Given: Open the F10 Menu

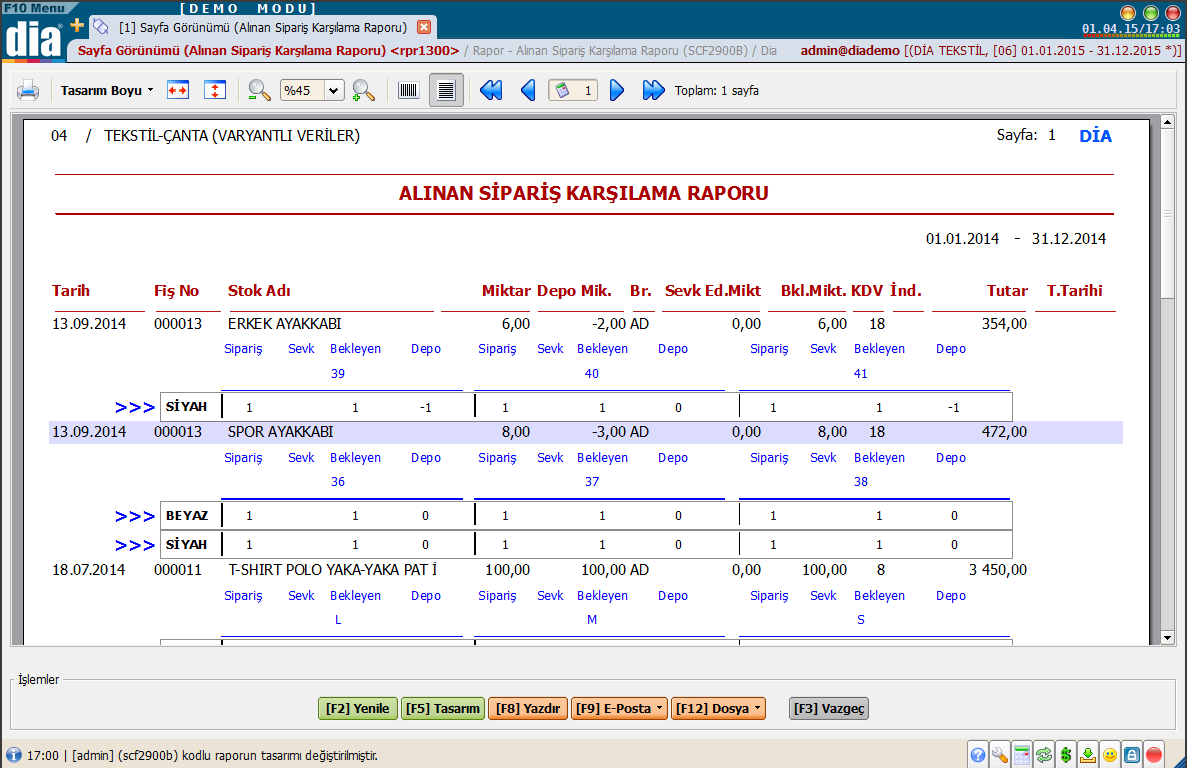Looking at the screenshot, I should pos(35,8).
